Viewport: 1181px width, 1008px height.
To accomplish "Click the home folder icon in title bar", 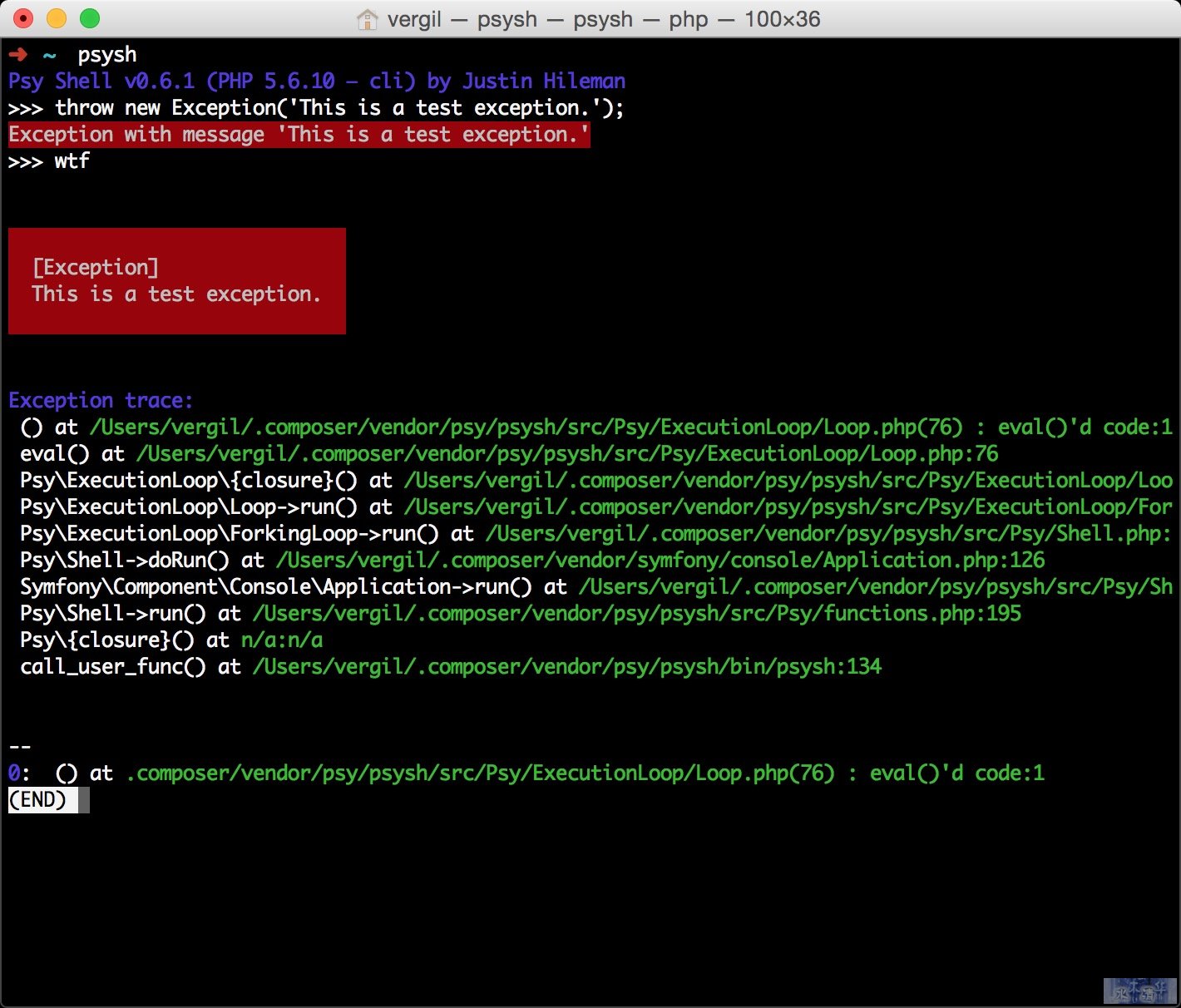I will coord(367,19).
